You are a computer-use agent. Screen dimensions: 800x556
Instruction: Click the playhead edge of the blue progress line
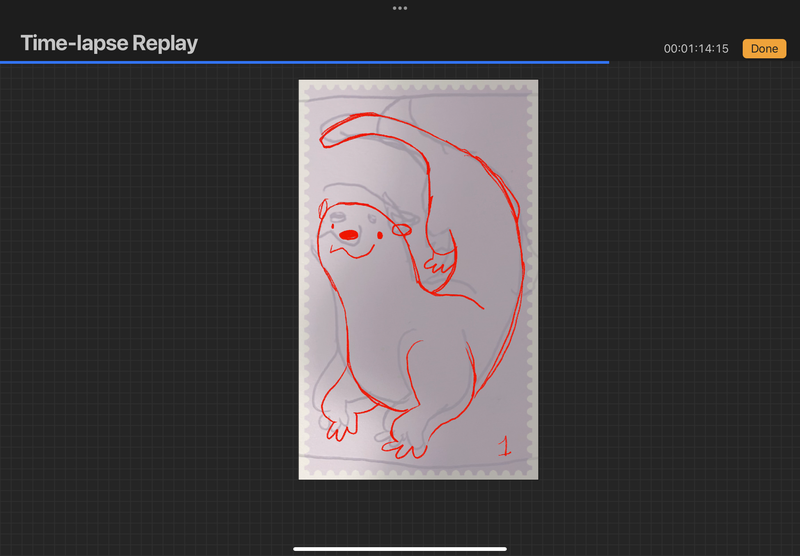tap(607, 62)
